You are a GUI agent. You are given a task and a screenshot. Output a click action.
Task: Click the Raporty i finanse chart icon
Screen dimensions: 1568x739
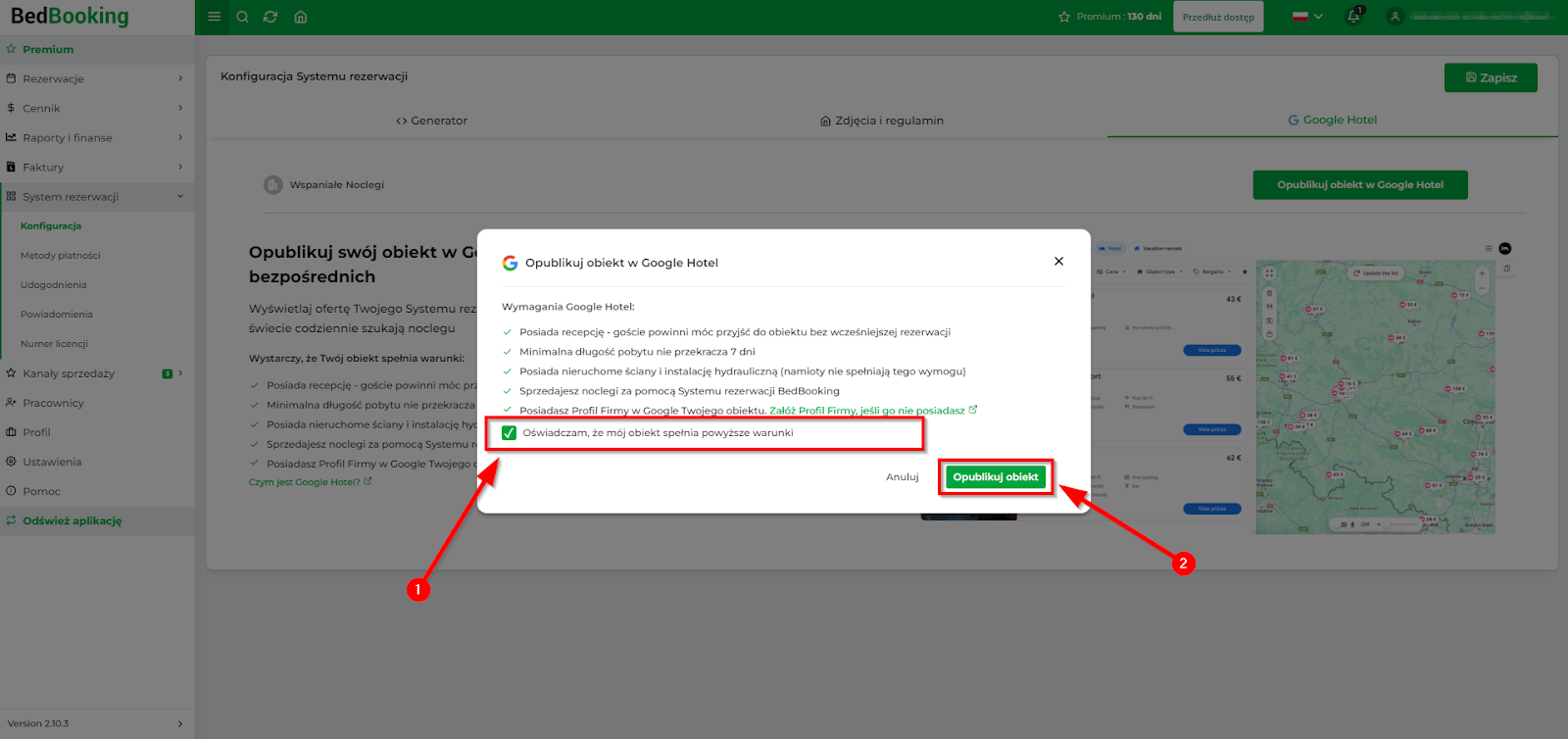pos(11,137)
